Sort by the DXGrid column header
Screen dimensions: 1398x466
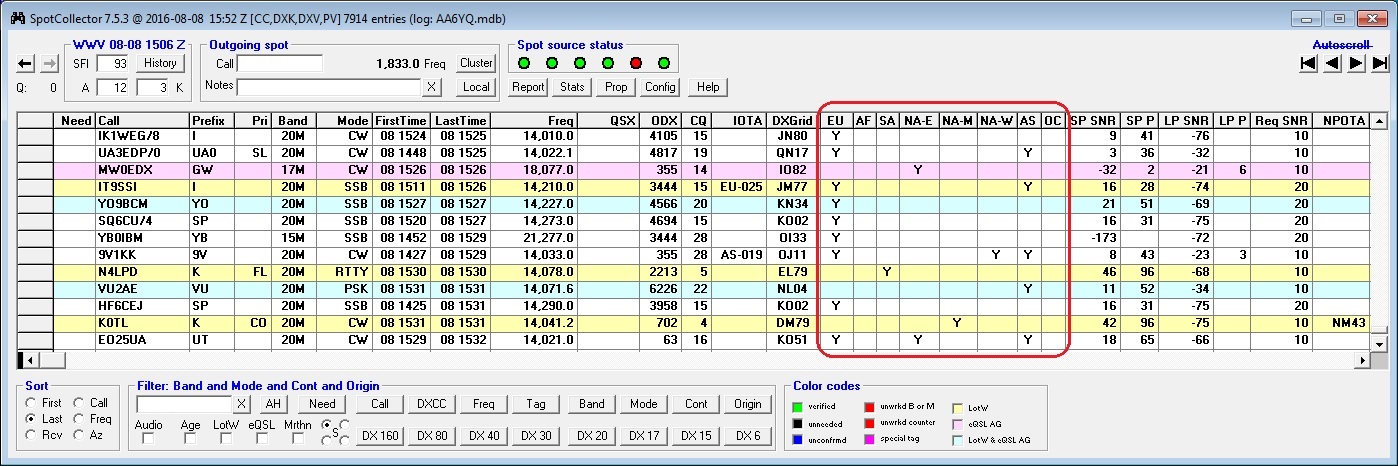pos(794,120)
